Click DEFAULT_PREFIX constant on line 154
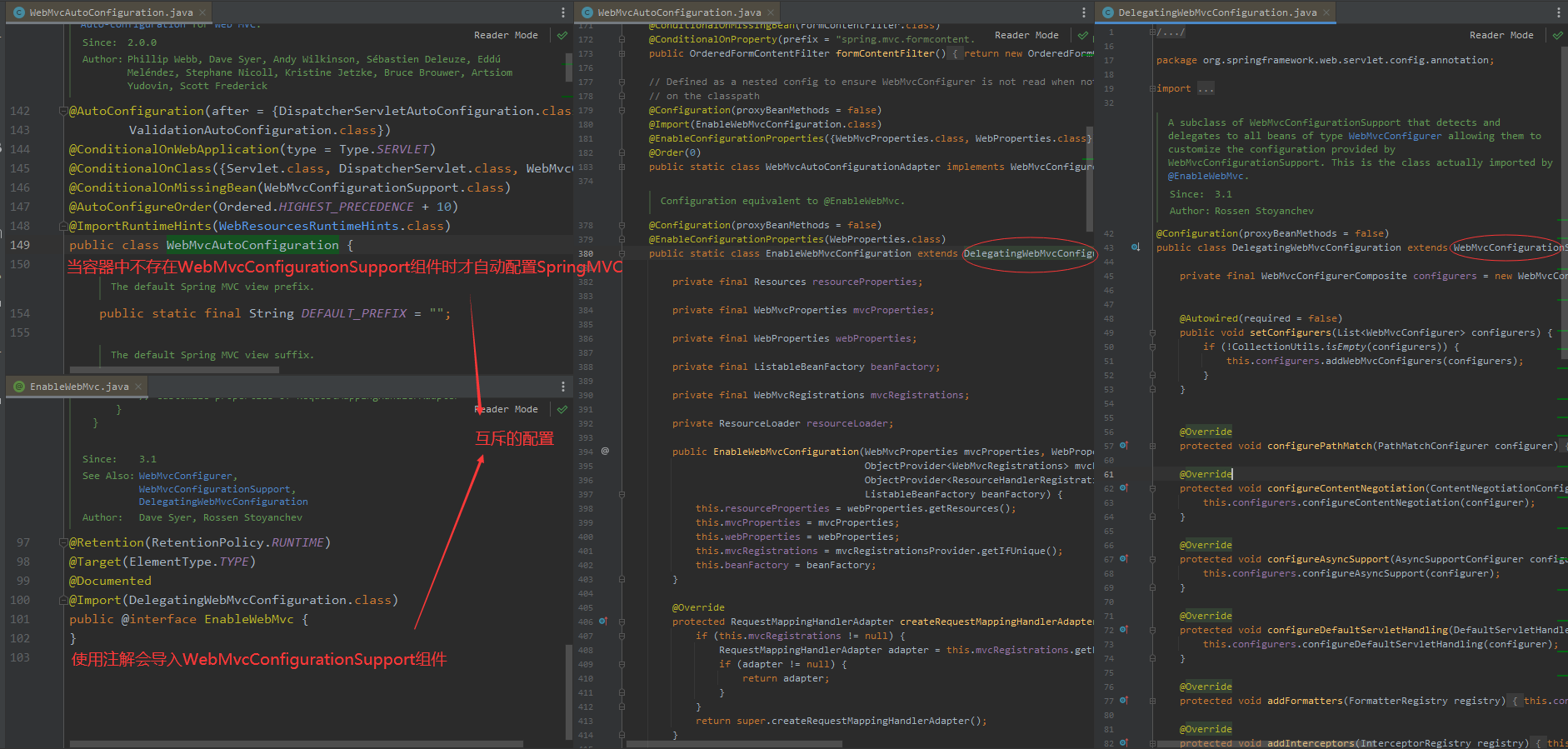The height and width of the screenshot is (749, 1568). (x=354, y=313)
